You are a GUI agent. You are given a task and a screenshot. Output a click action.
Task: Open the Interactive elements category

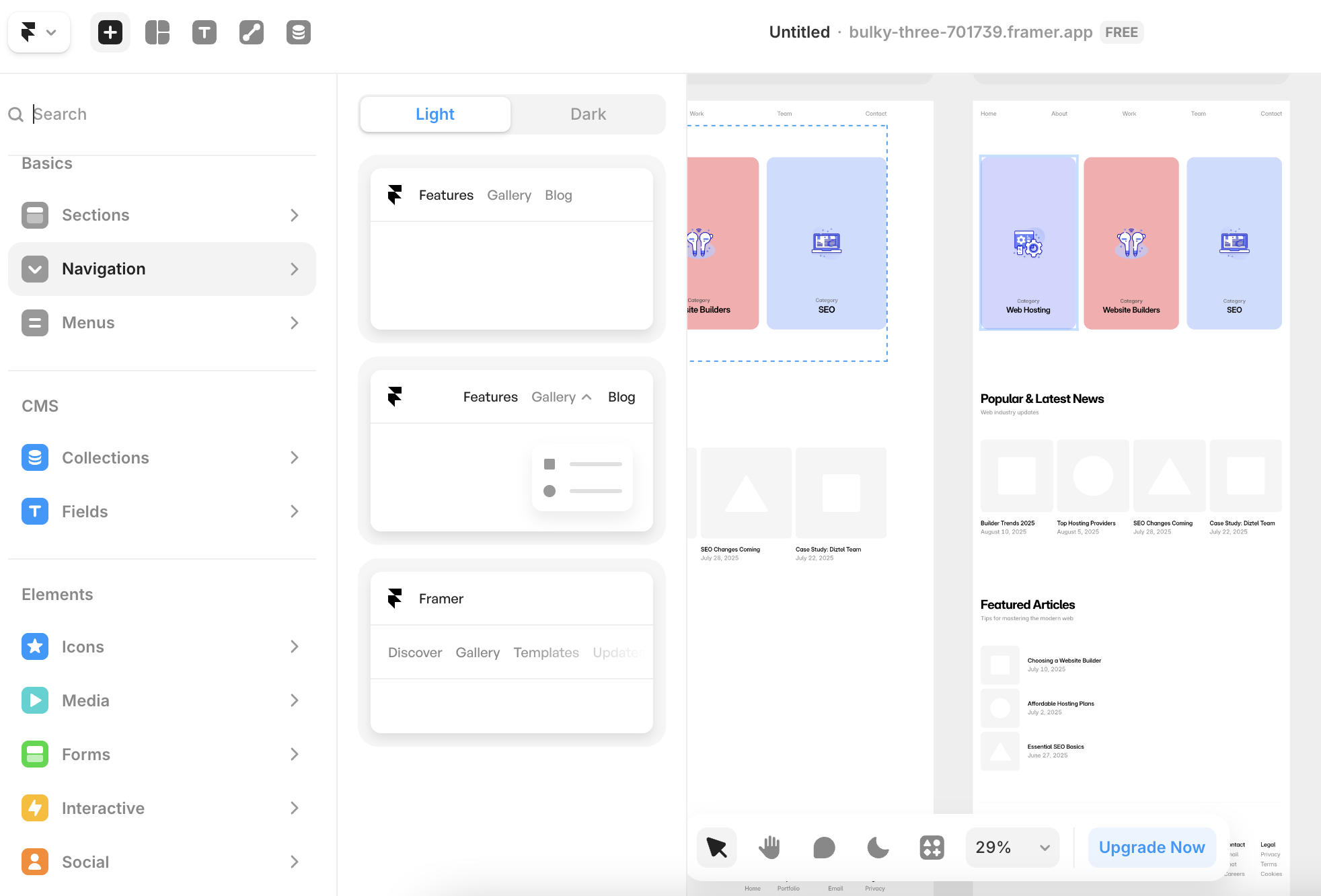(x=161, y=808)
